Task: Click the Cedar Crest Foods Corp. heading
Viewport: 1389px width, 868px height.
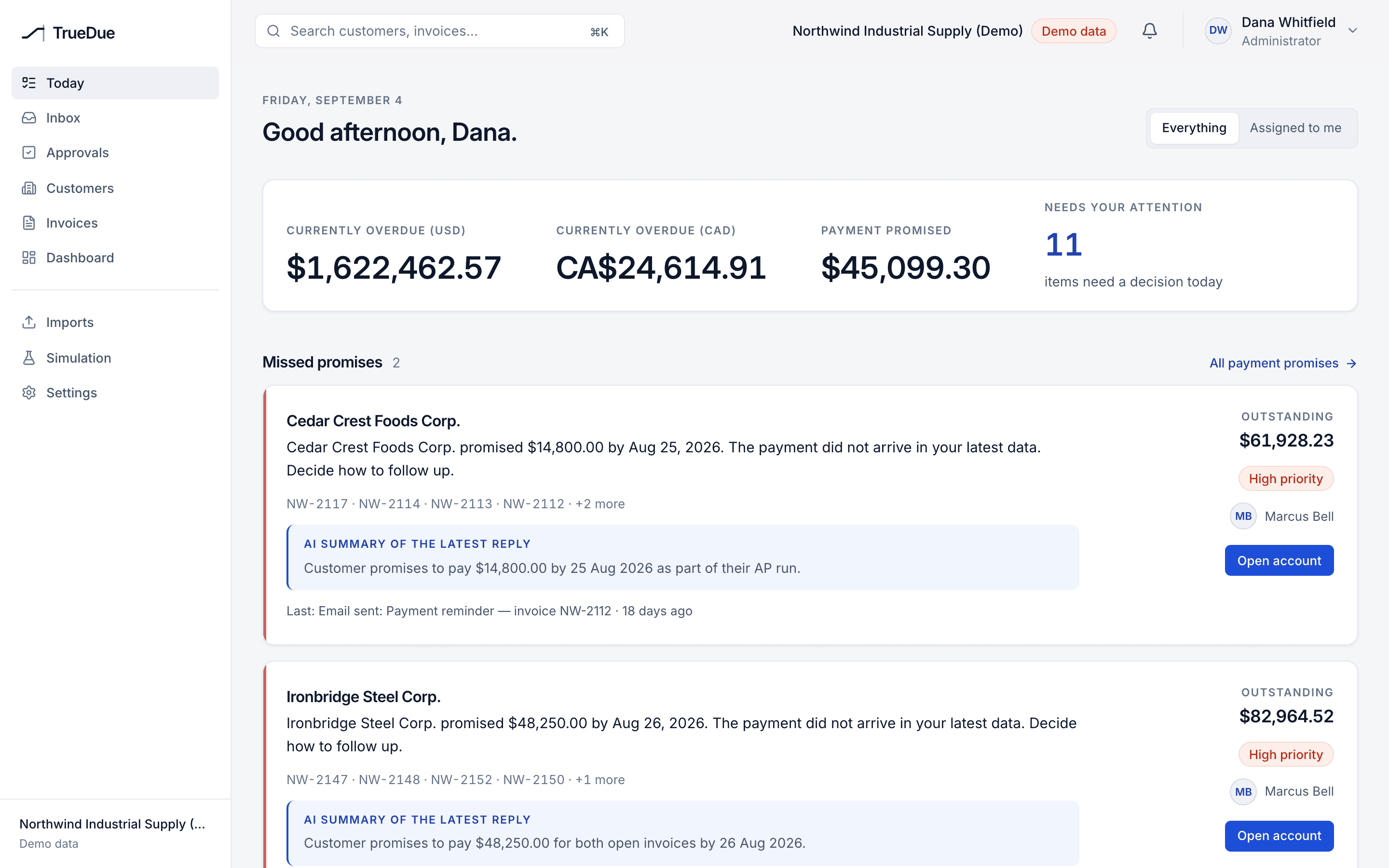Action: point(373,421)
